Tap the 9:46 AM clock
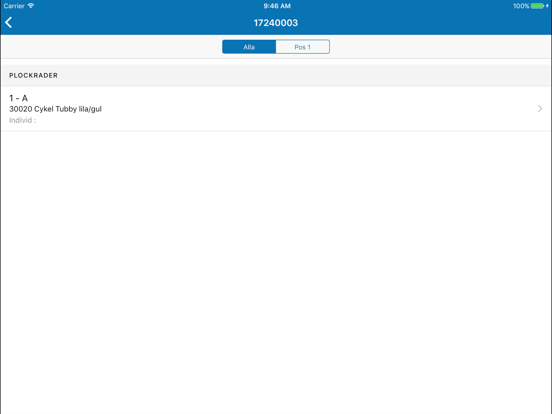552x414 pixels. coord(277,6)
